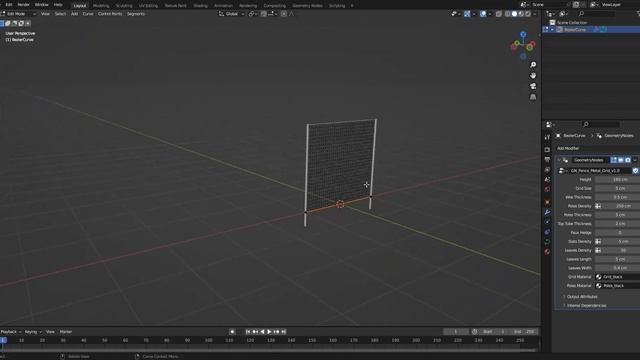
Task: Click the Leaves Density attribute toggle icon
Action: click(598, 250)
